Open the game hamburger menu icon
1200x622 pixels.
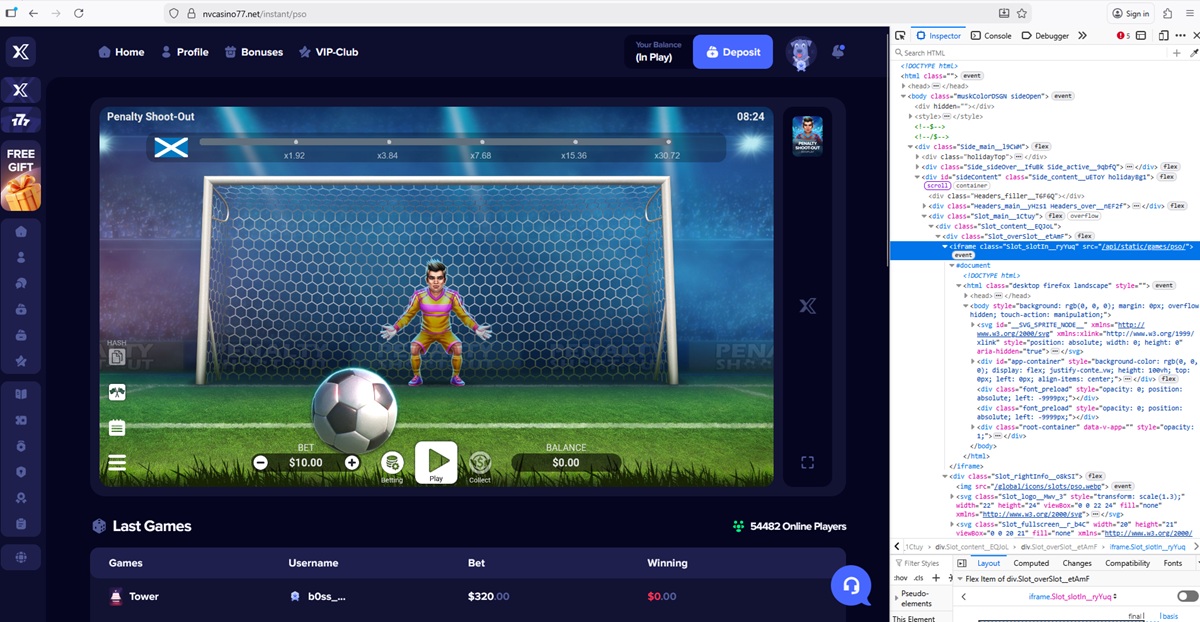tap(117, 462)
